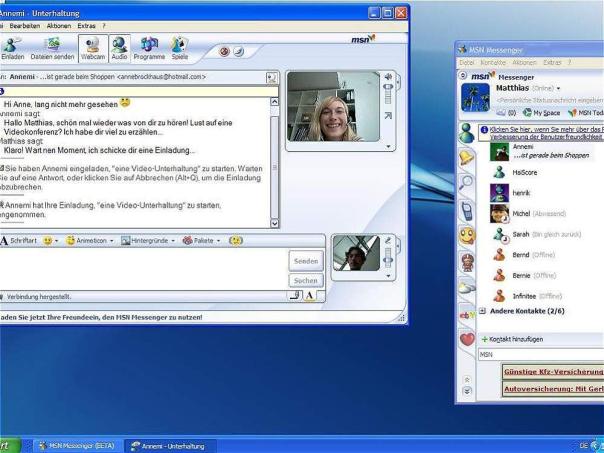The height and width of the screenshot is (453, 604).
Task: Open the bell alerts tab in sidebar
Action: click(x=466, y=158)
